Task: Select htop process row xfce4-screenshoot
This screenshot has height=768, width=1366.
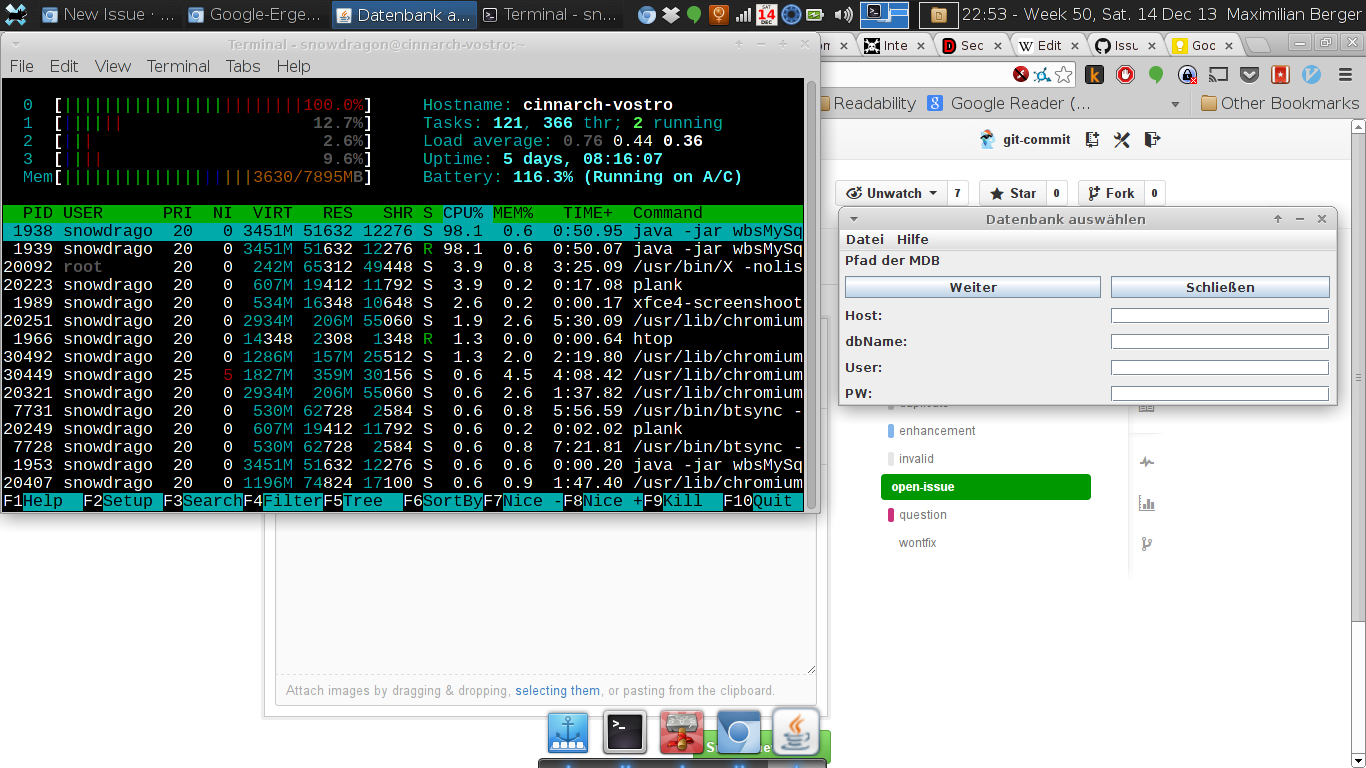Action: coord(403,303)
